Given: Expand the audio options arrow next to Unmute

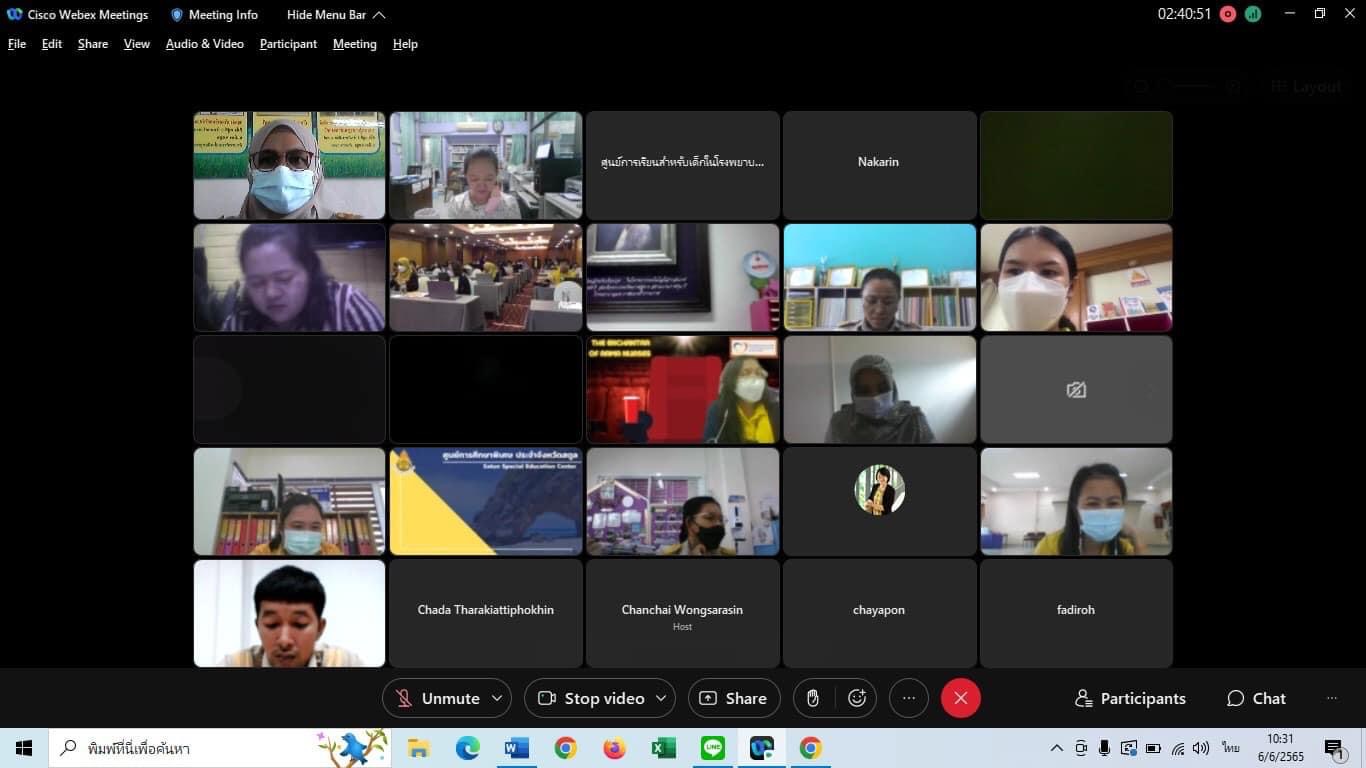Looking at the screenshot, I should [x=497, y=698].
